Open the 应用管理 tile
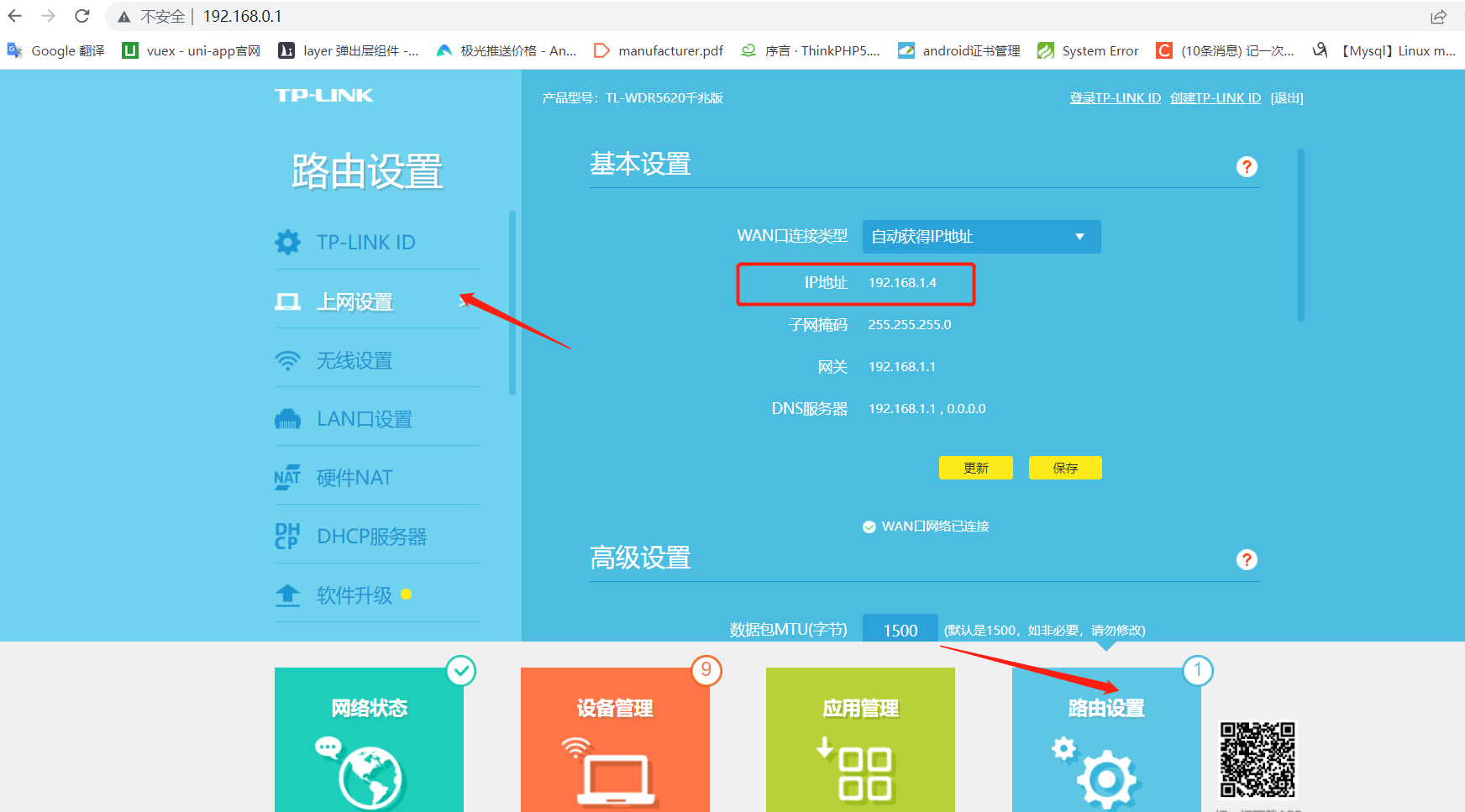The height and width of the screenshot is (812, 1465). pos(860,740)
